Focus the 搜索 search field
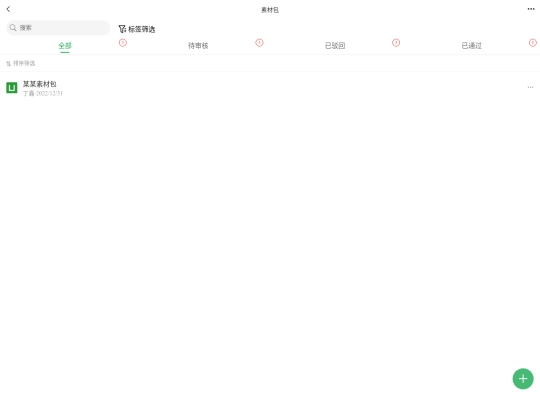540x405 pixels. [58, 28]
